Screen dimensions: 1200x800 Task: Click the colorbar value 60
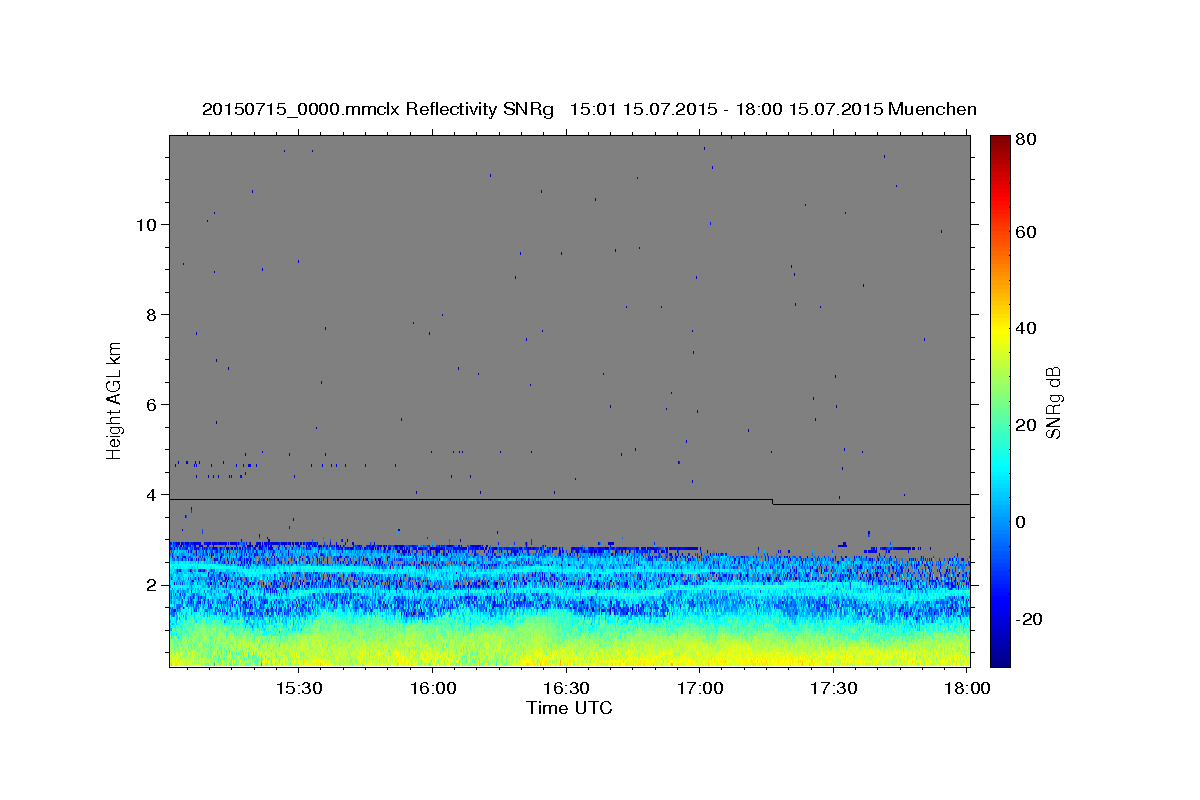1025,232
